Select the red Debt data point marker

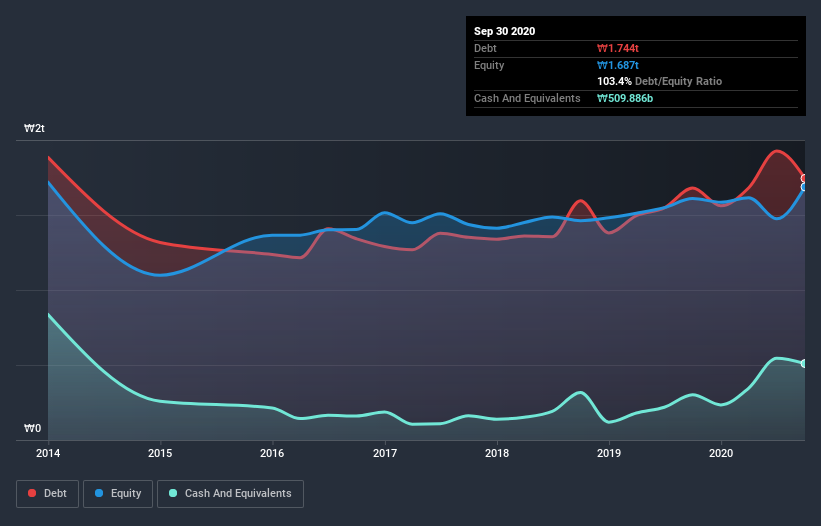804,178
